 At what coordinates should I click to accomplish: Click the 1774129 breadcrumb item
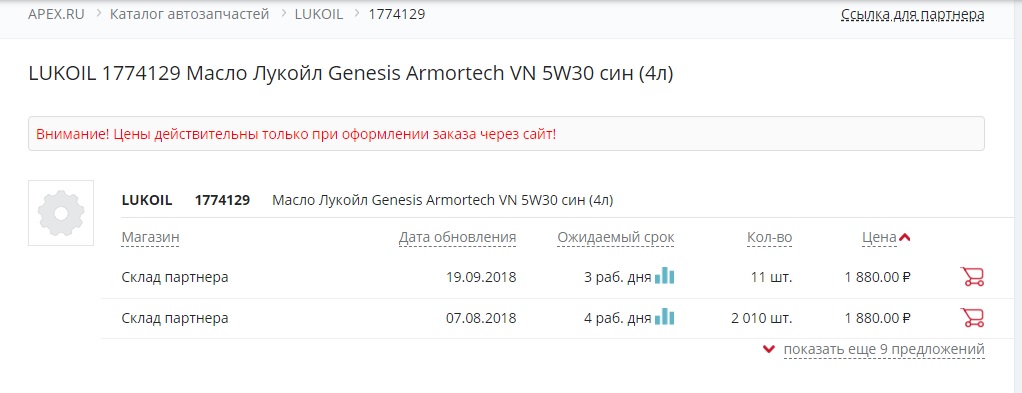[x=397, y=14]
